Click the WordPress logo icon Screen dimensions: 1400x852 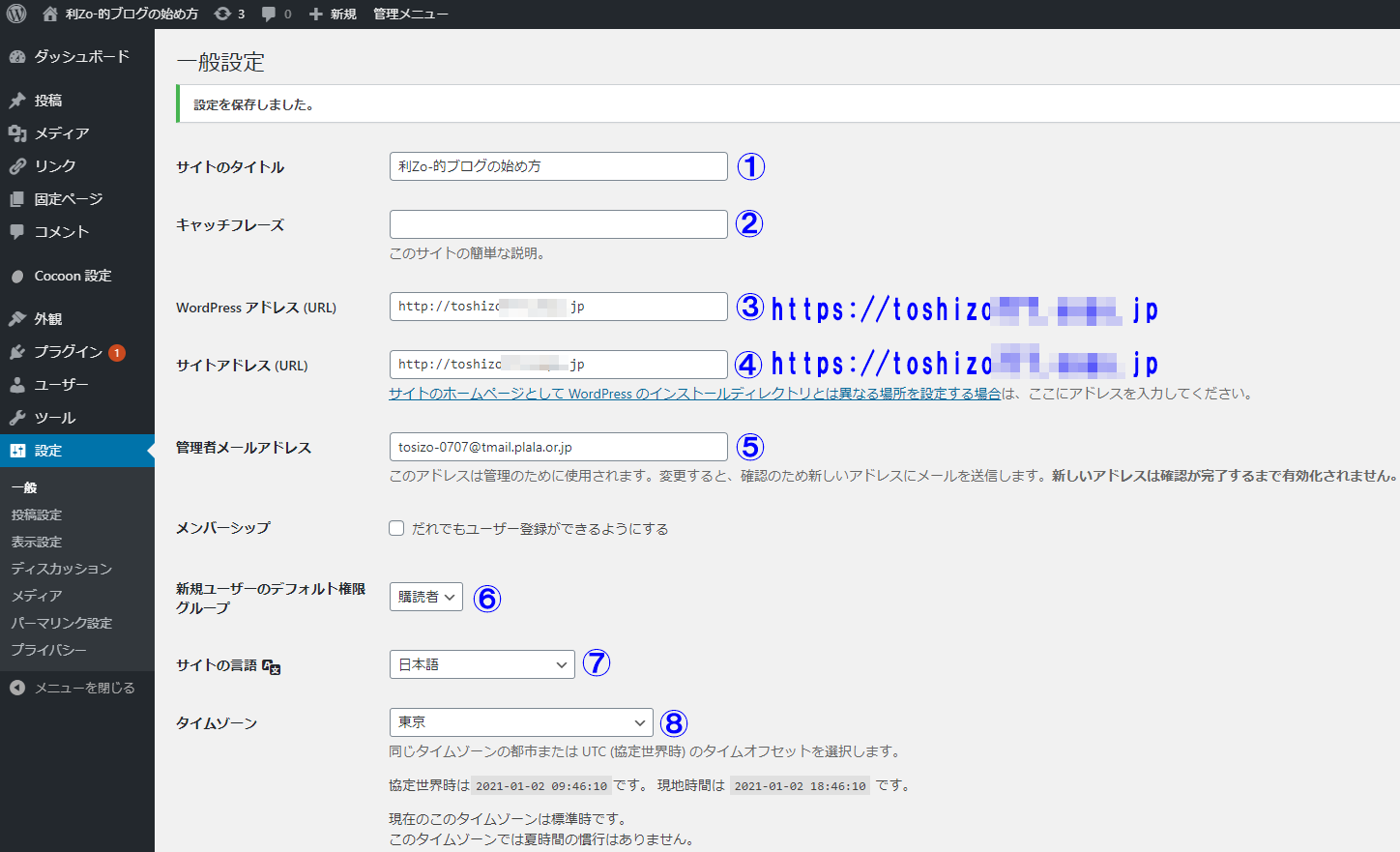point(16,14)
